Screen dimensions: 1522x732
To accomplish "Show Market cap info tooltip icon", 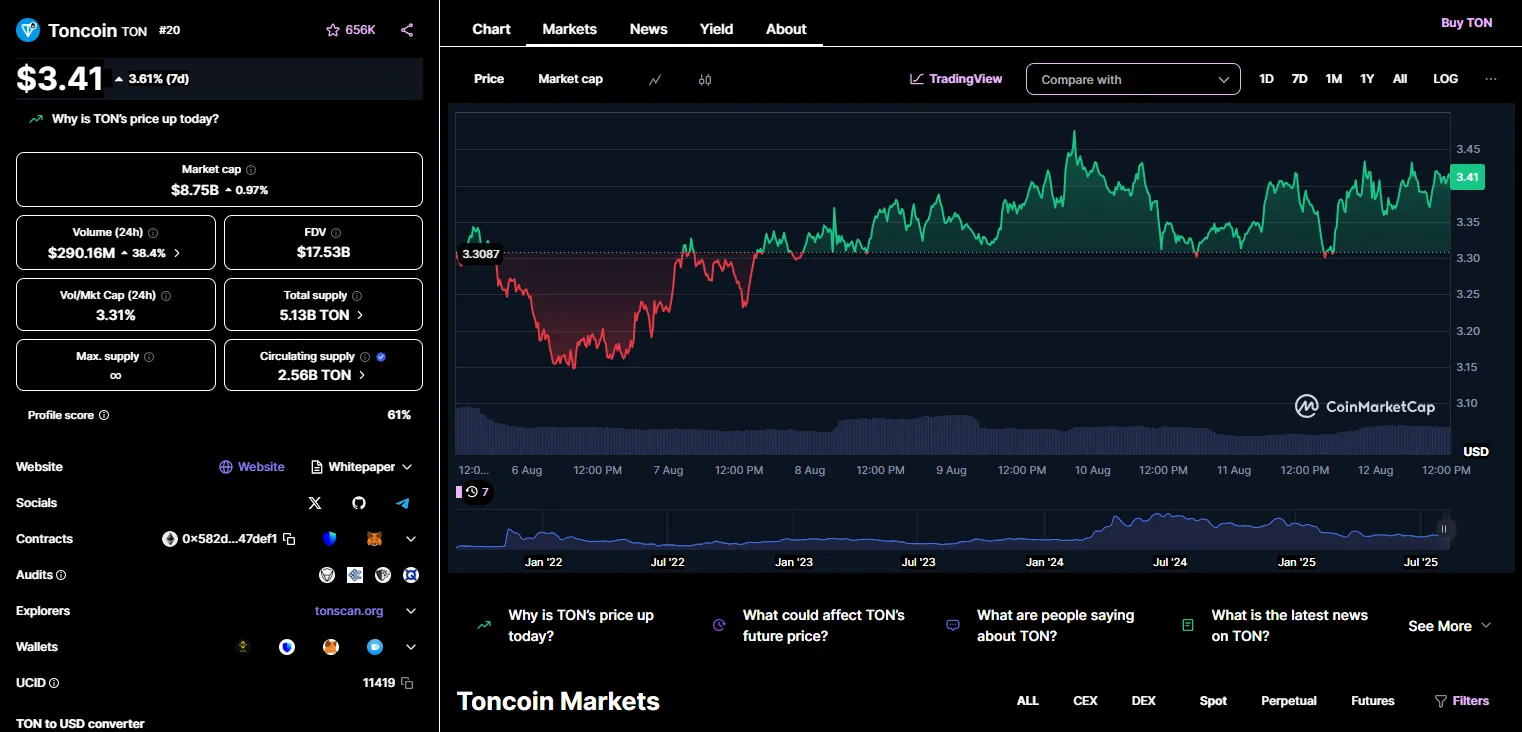I will [251, 170].
